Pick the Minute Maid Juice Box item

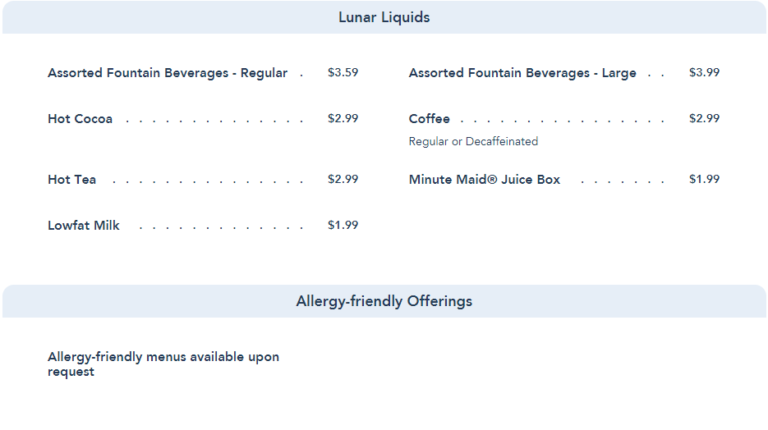(x=484, y=180)
